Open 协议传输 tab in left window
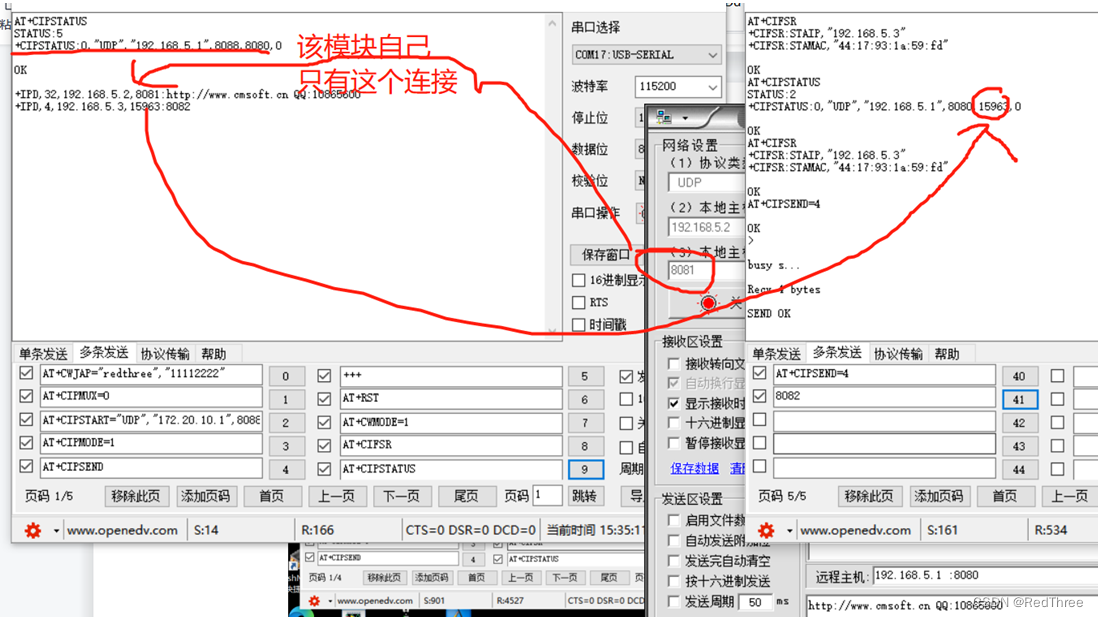Image resolution: width=1098 pixels, height=617 pixels. [165, 354]
